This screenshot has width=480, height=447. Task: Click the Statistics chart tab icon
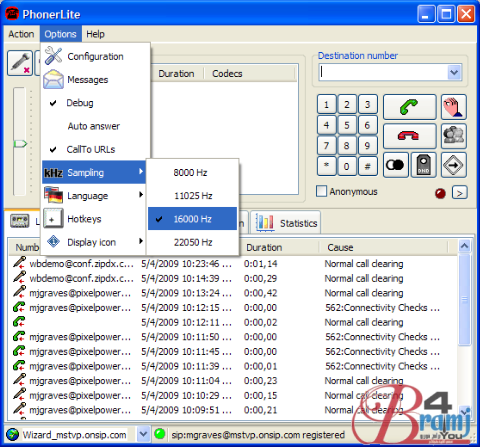pos(265,222)
